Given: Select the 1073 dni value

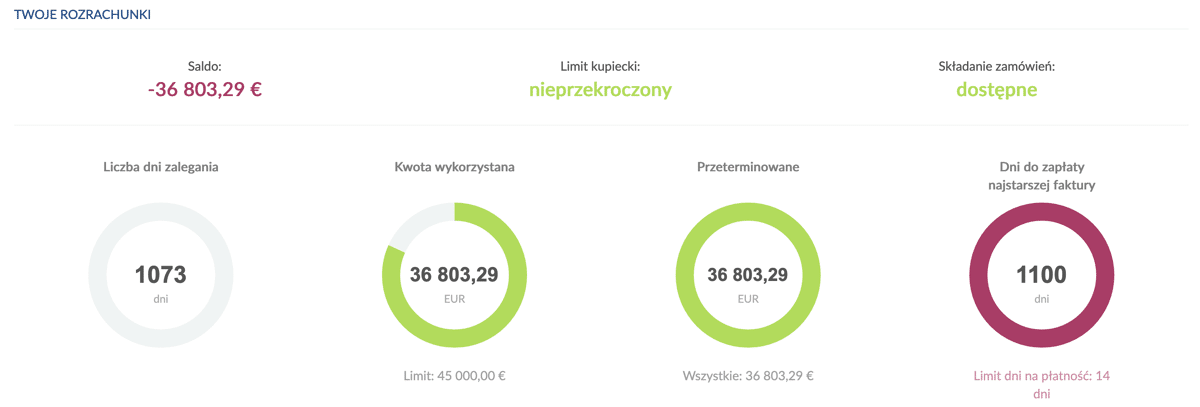Looking at the screenshot, I should click(x=161, y=283).
